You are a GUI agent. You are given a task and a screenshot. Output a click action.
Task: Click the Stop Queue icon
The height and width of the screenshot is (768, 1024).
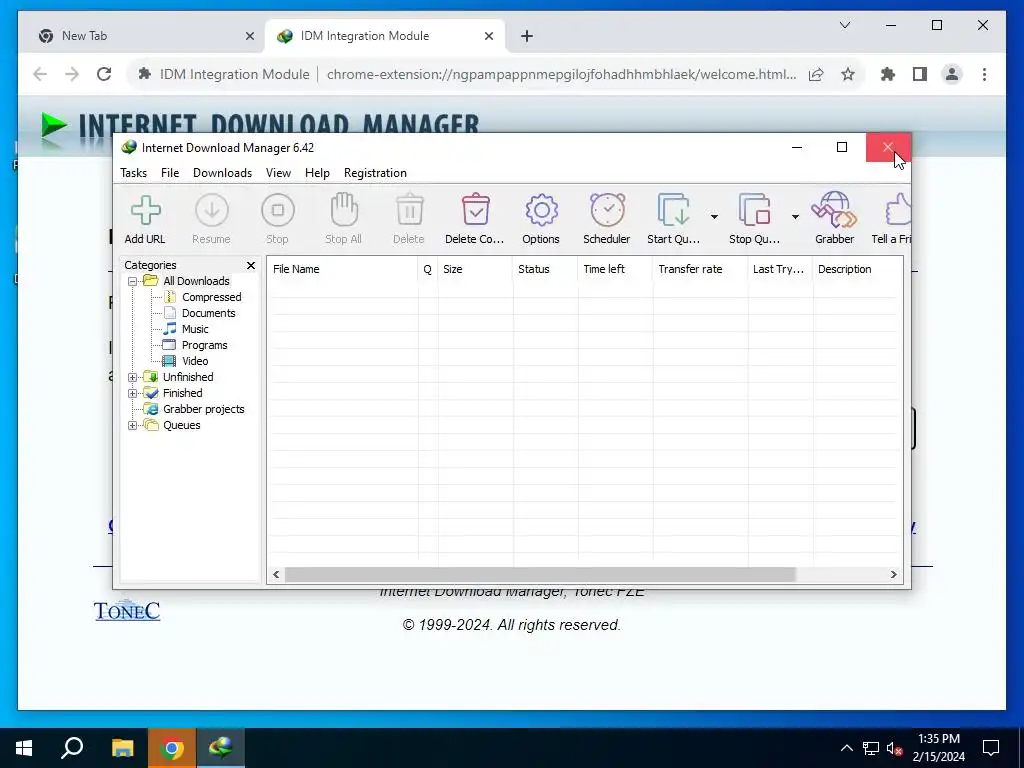pyautogui.click(x=754, y=210)
